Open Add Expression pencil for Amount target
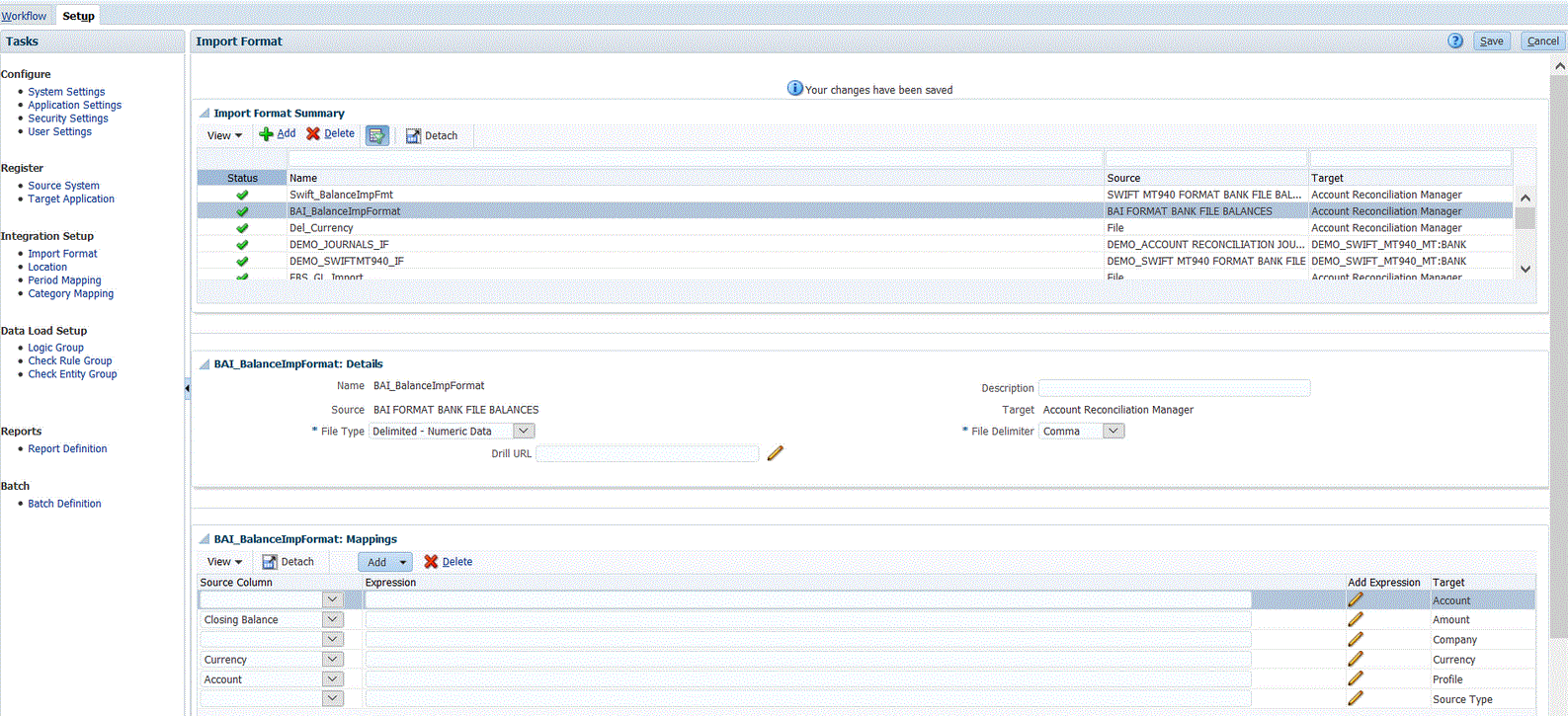The width and height of the screenshot is (1568, 716). 1356,619
